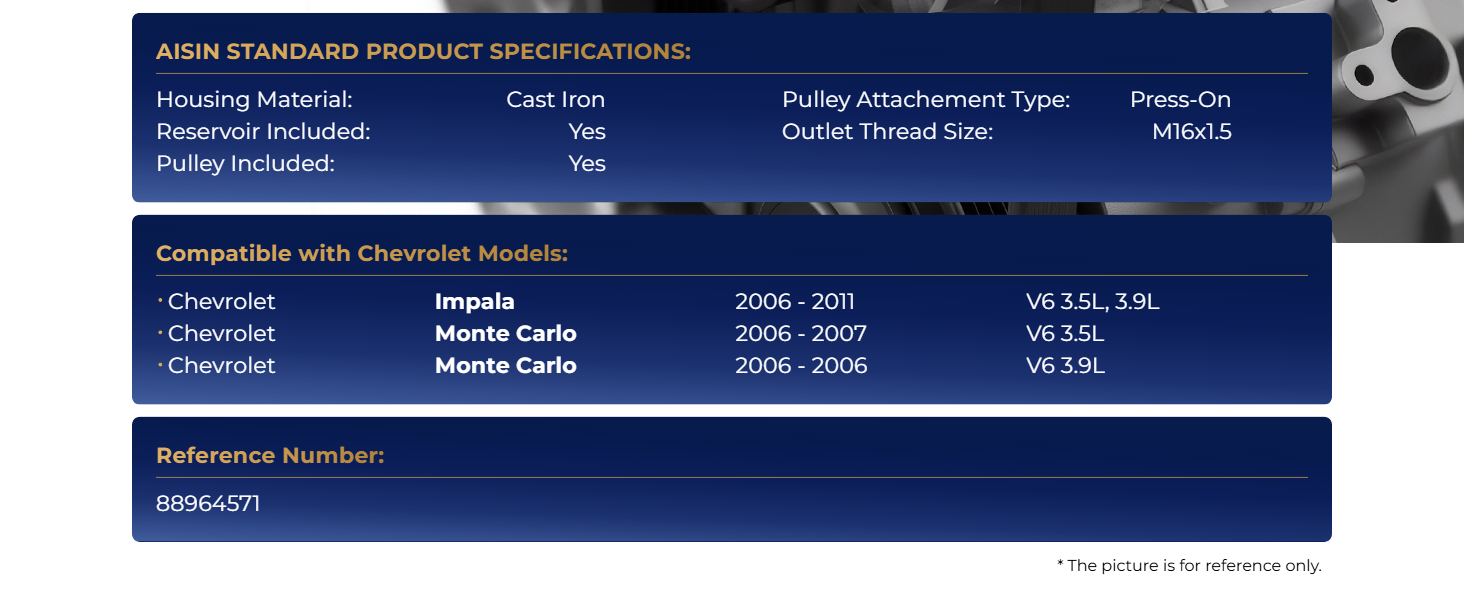Click the 2006 - 2006 year range
Viewport: 1464px width, 600px height.
click(801, 366)
